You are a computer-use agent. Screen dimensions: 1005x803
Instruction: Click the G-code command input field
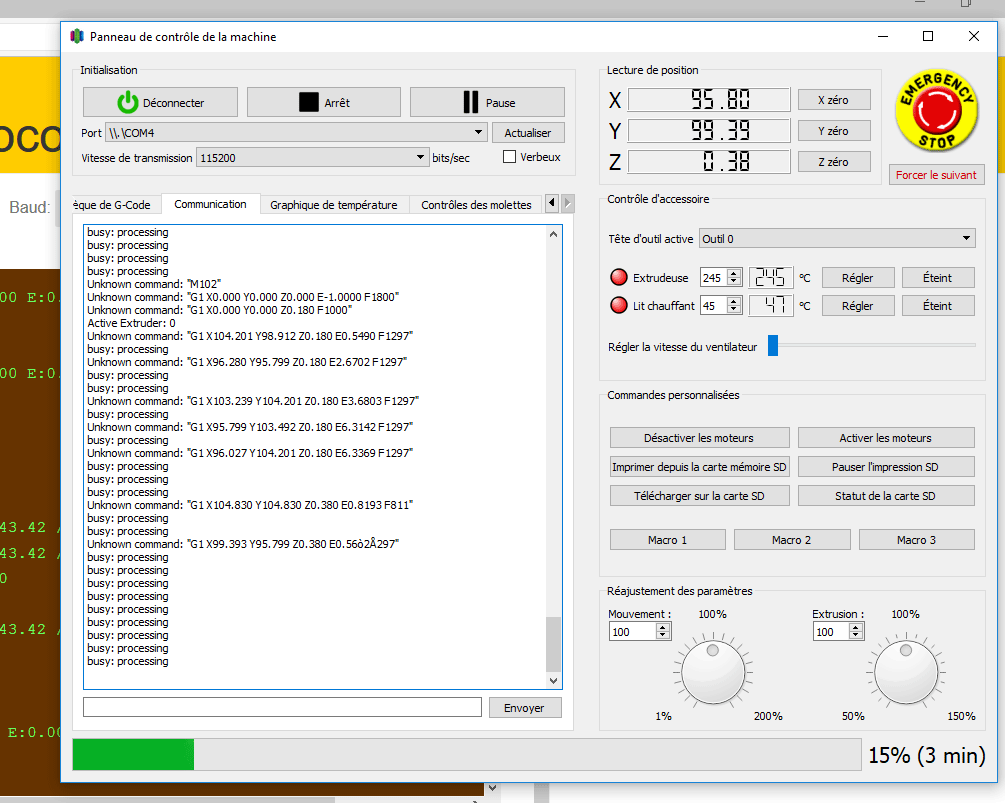(x=282, y=707)
